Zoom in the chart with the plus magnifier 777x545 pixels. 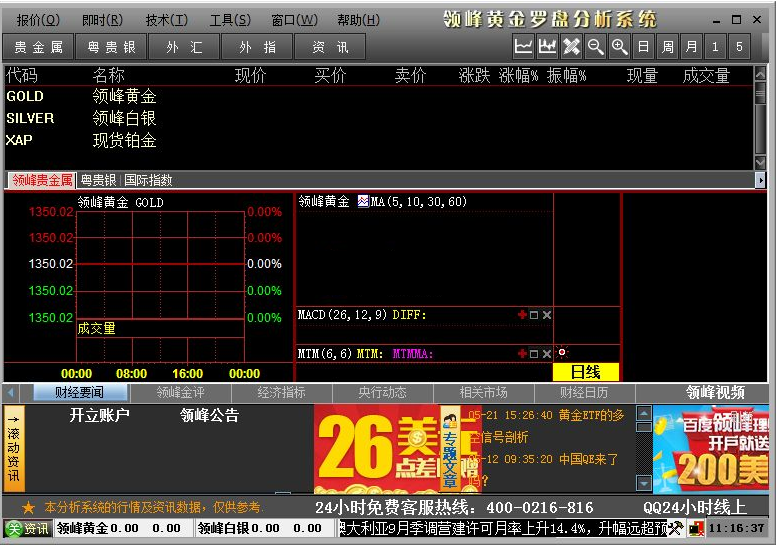[x=619, y=47]
